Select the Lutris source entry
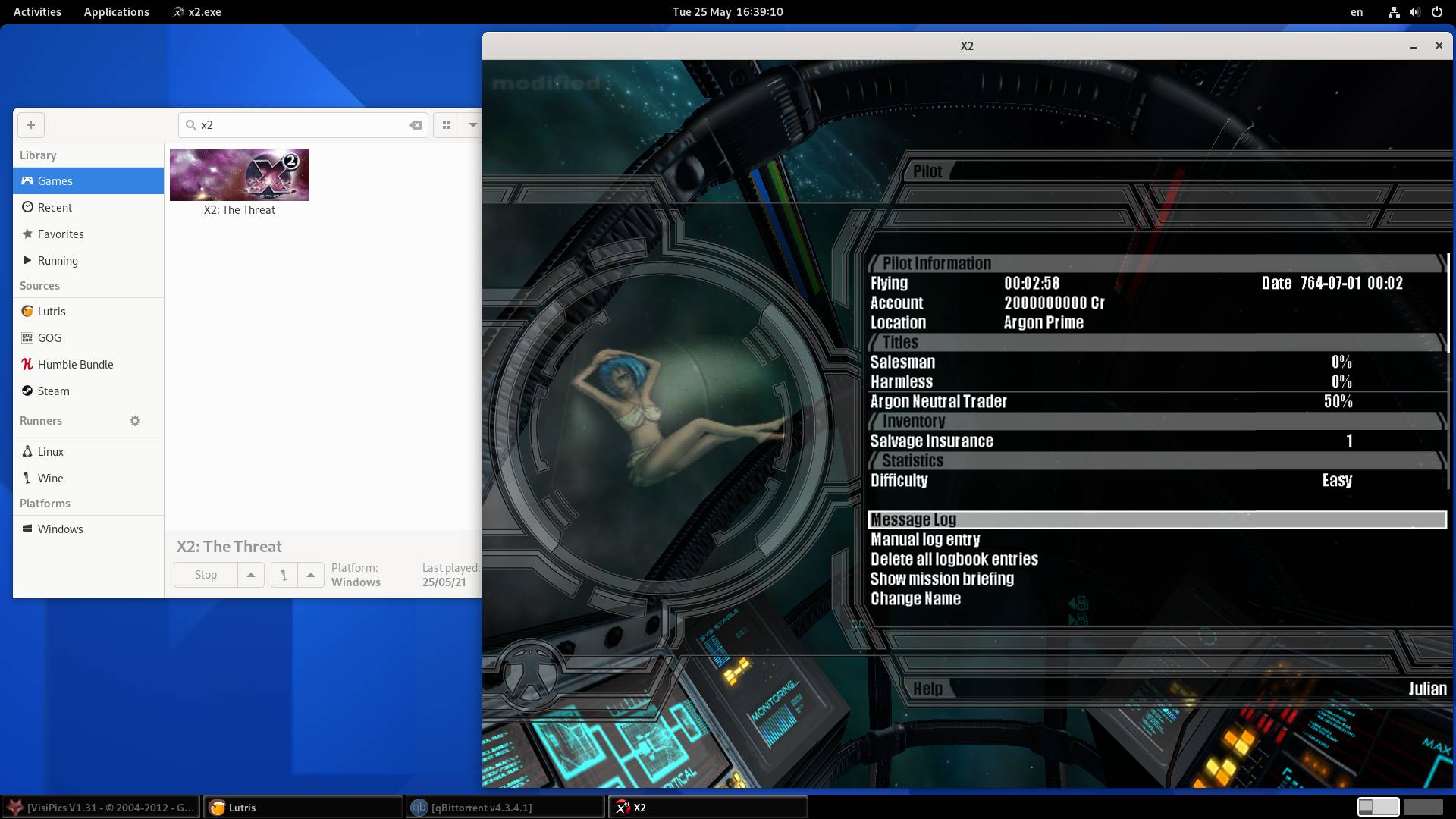The image size is (1456, 819). pyautogui.click(x=88, y=312)
